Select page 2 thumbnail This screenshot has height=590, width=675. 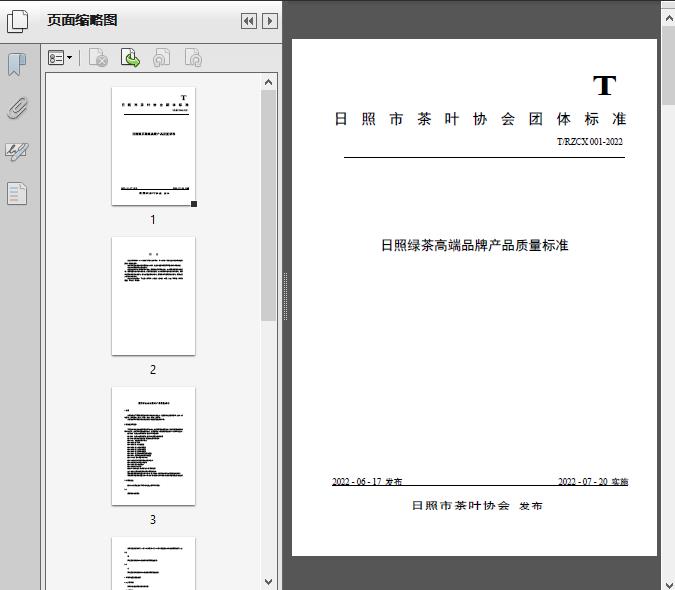point(153,296)
